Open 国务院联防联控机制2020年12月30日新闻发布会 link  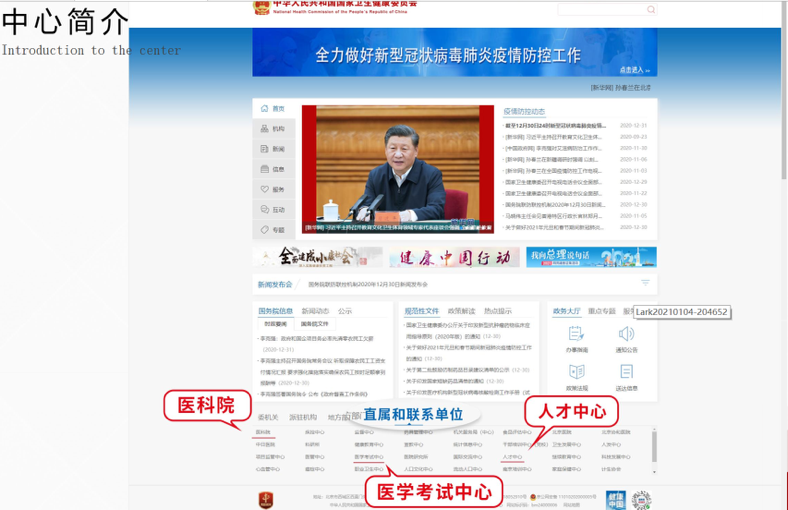tap(368, 284)
